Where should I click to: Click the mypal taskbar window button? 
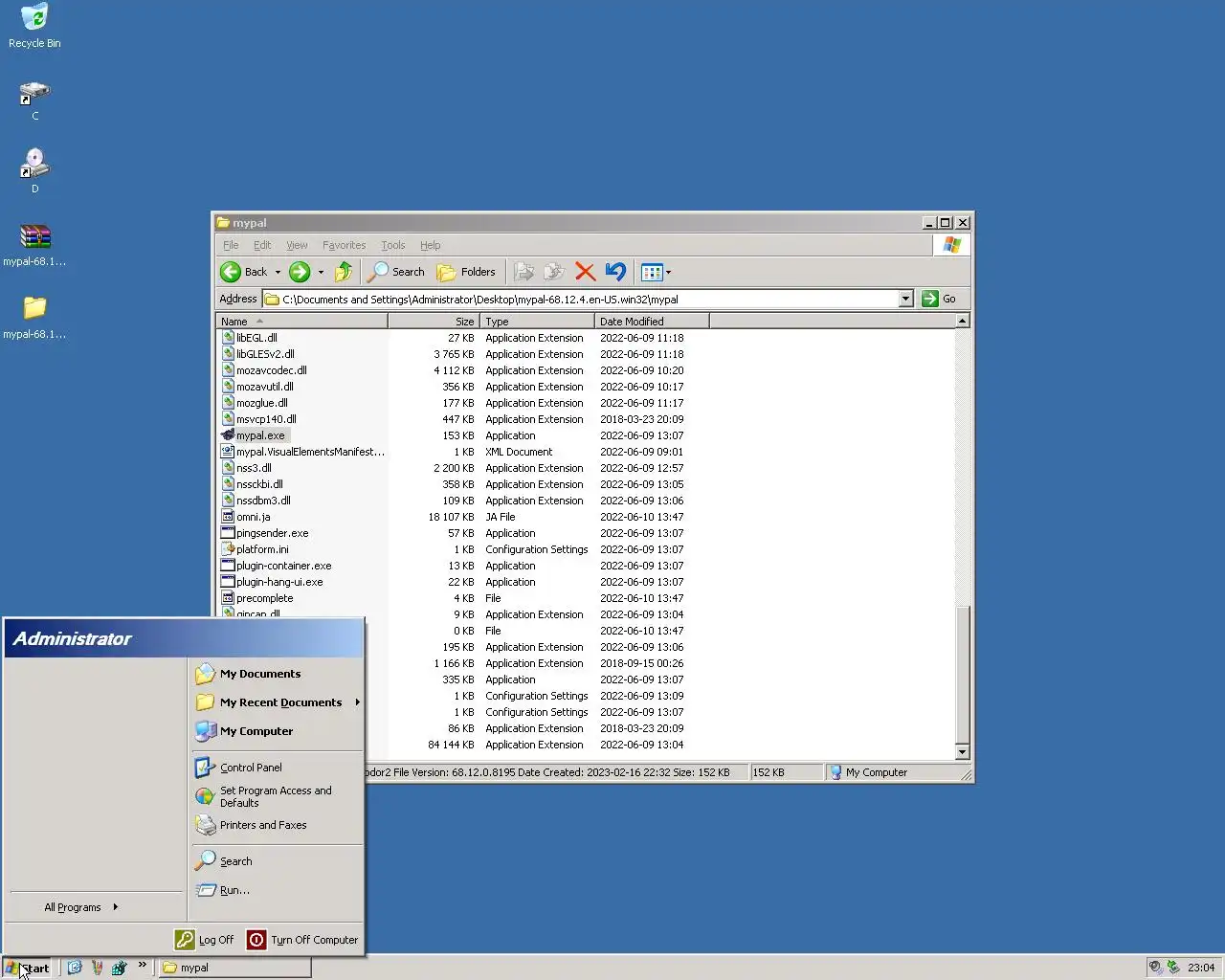tap(234, 968)
